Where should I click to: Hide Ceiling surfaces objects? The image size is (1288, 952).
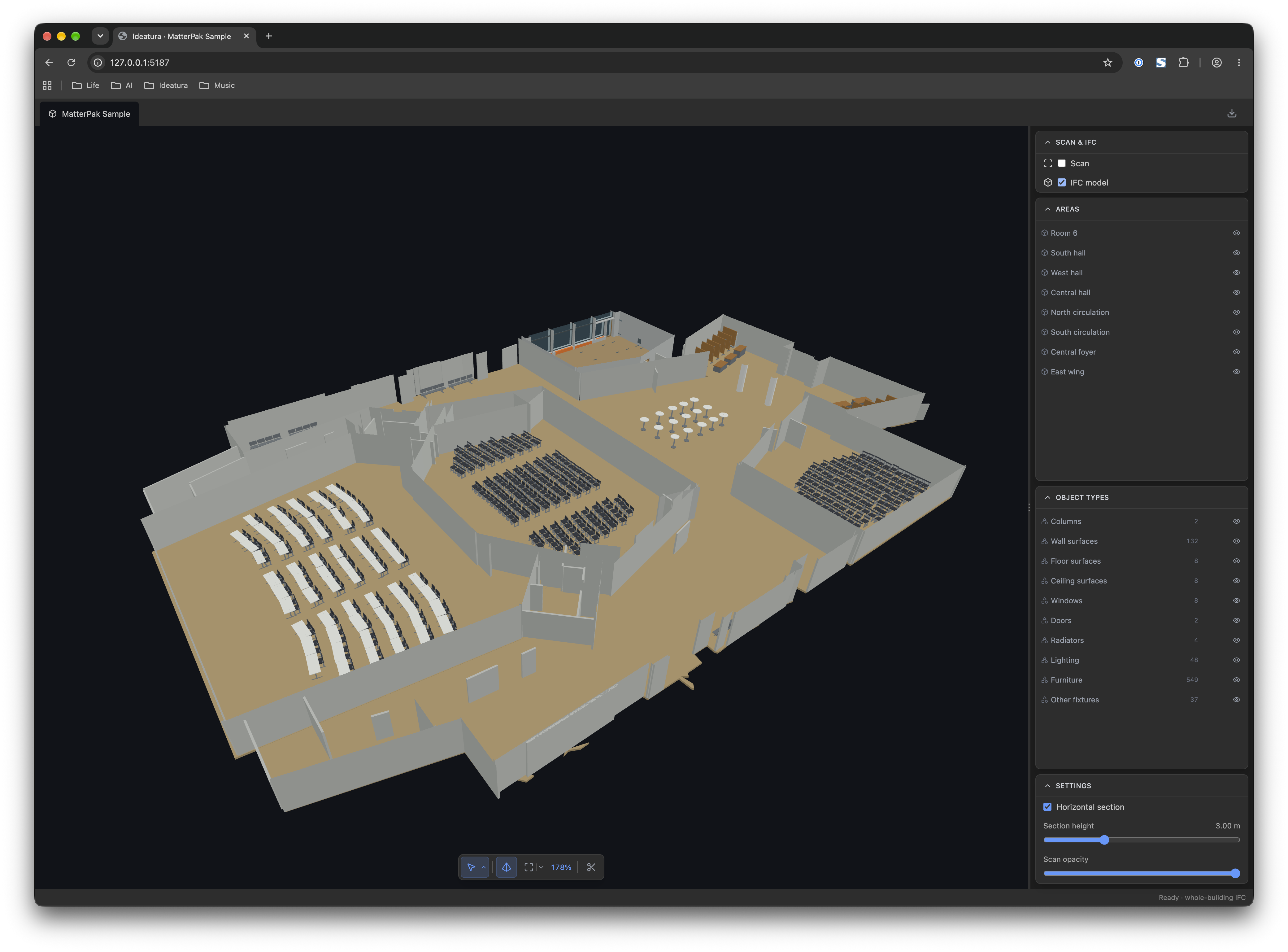tap(1236, 581)
